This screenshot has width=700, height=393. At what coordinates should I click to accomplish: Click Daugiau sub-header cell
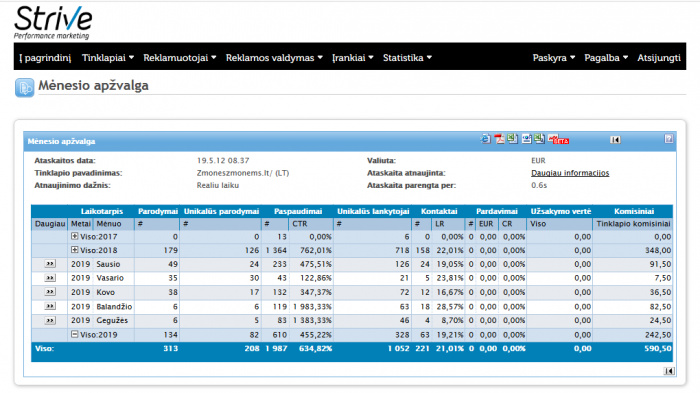pyautogui.click(x=50, y=224)
